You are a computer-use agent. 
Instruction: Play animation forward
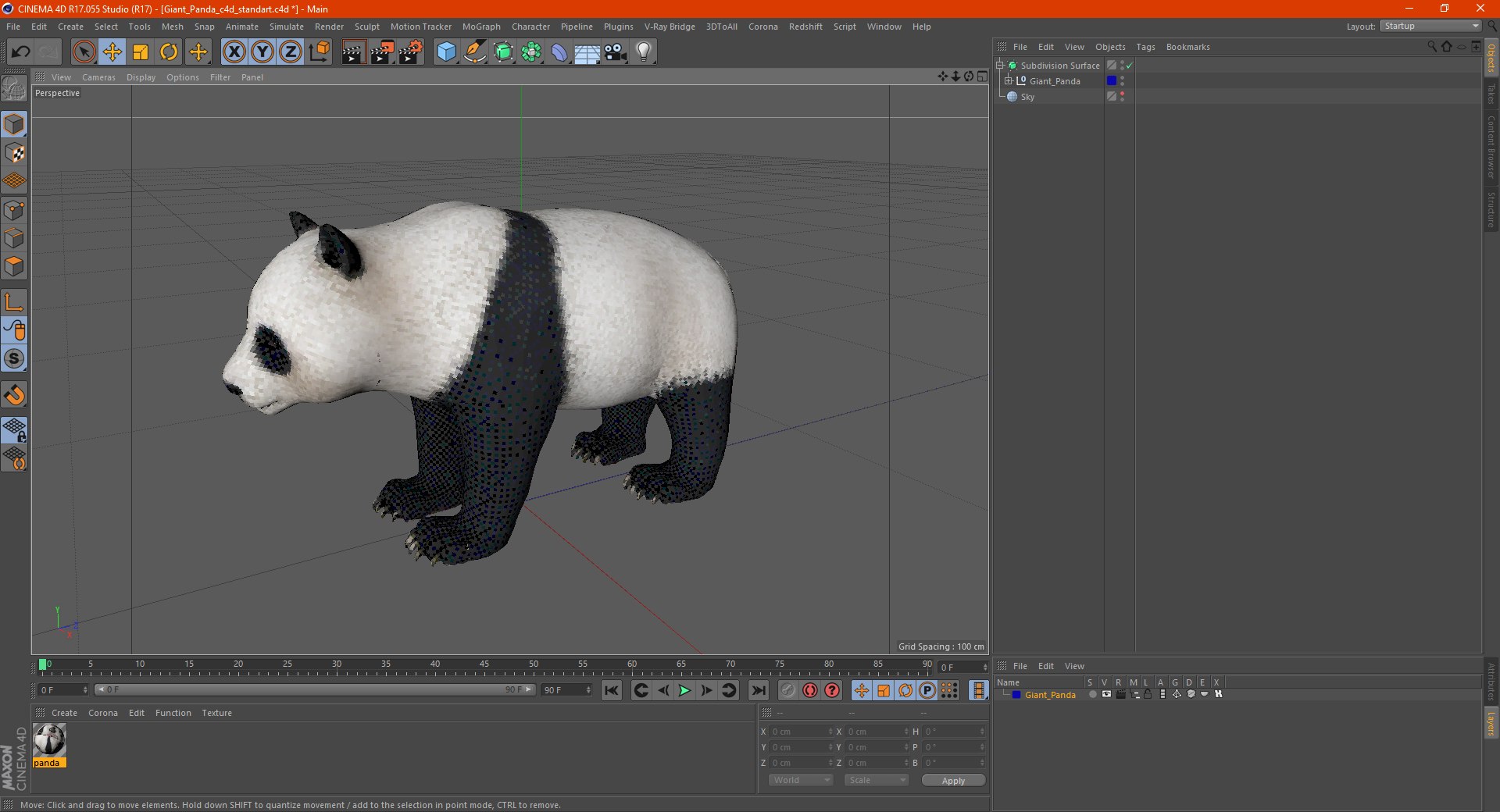coord(684,690)
